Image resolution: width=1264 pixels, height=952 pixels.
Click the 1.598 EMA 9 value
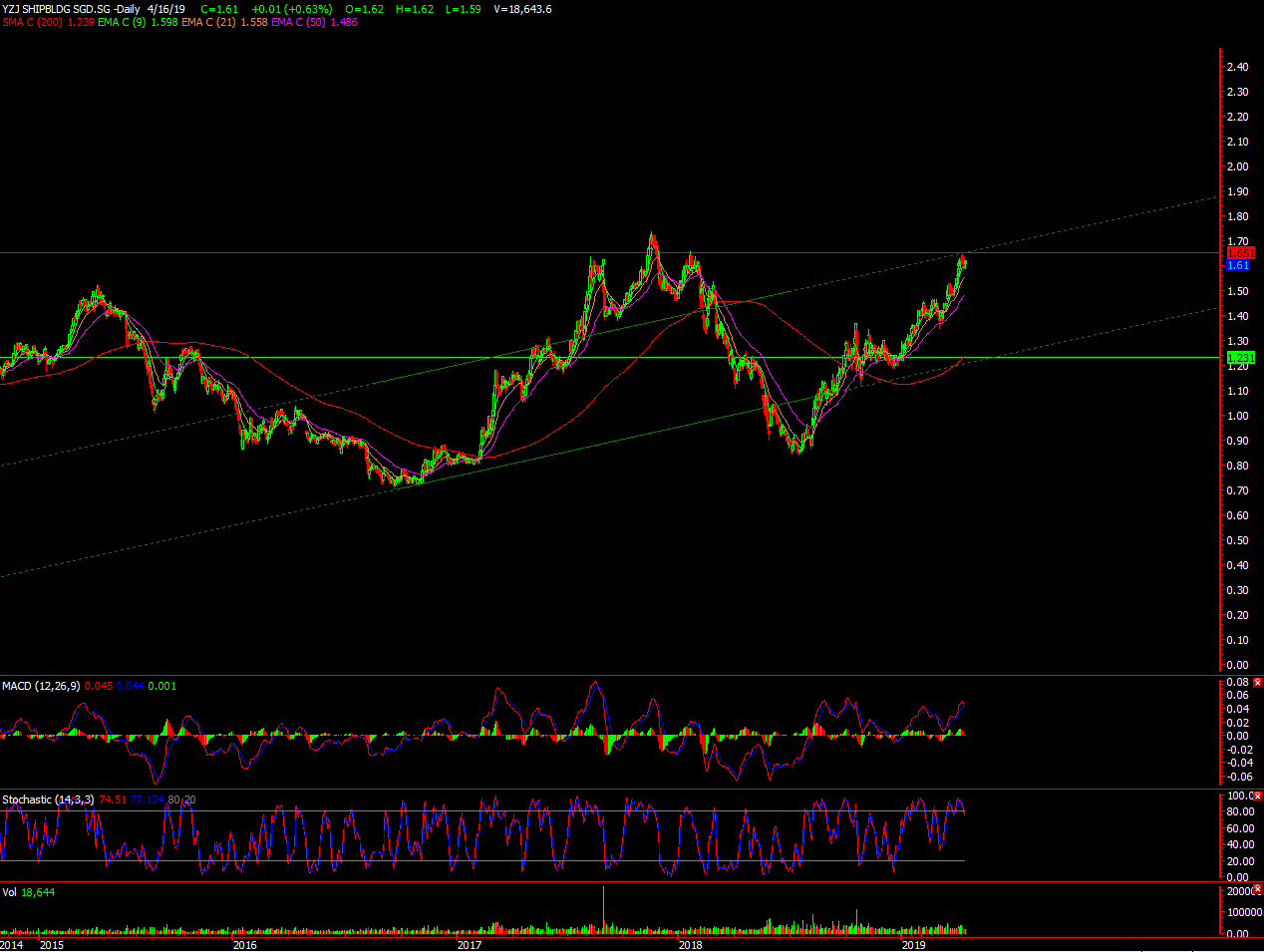pyautogui.click(x=164, y=22)
